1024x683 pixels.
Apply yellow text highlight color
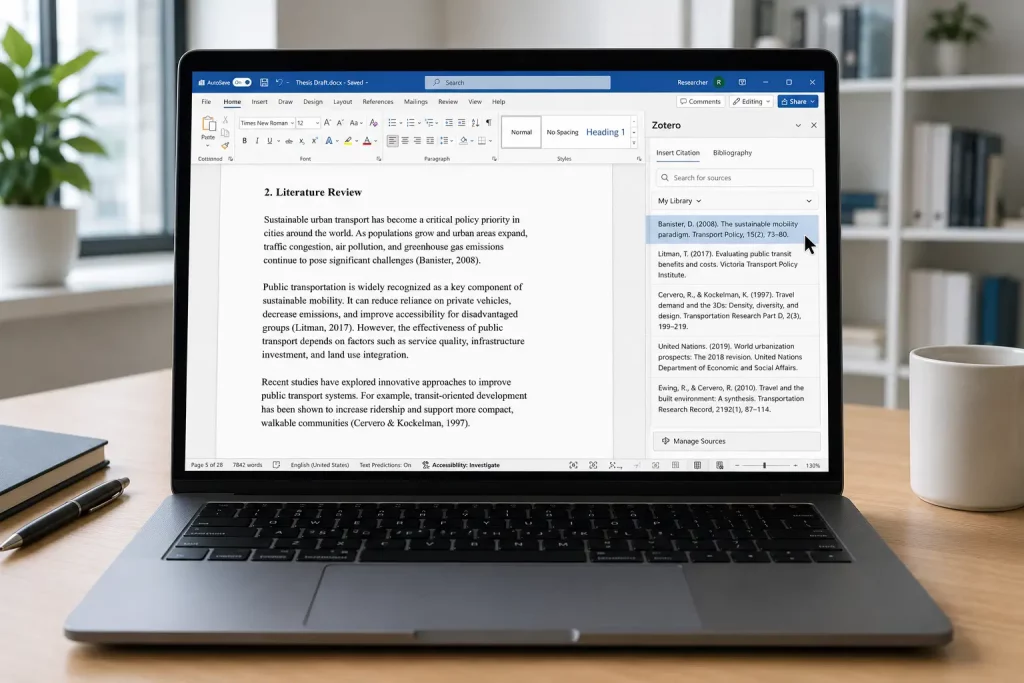click(x=348, y=140)
